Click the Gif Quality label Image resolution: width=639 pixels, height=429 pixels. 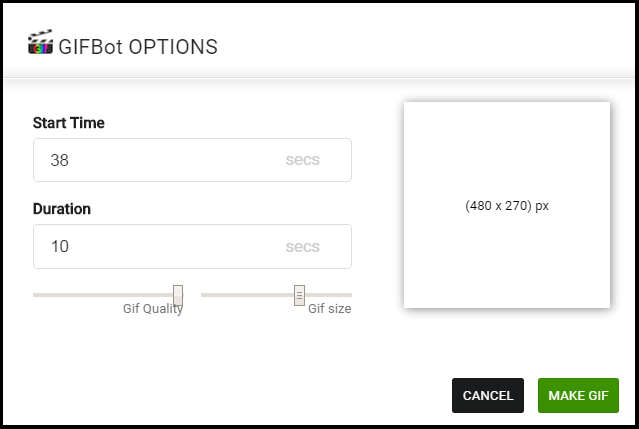click(153, 309)
